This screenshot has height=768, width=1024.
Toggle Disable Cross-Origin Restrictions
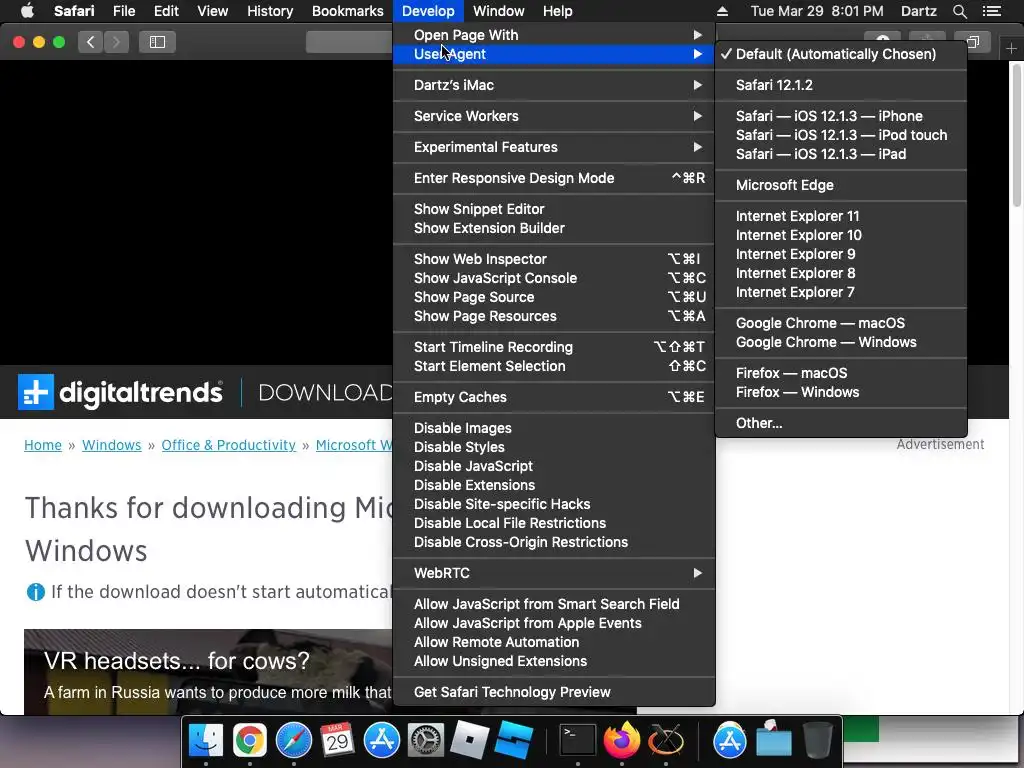click(554, 542)
